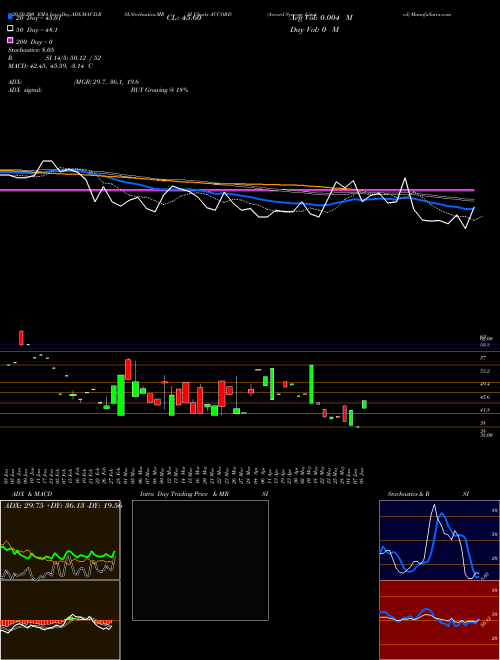Click the 57 price axis label
This screenshot has height=660, width=500.
[484, 358]
